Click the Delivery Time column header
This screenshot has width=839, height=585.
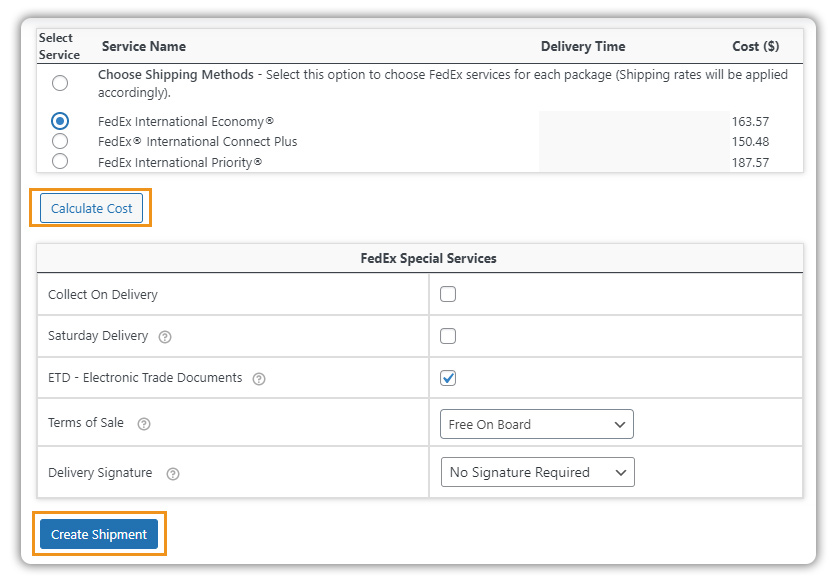[583, 47]
